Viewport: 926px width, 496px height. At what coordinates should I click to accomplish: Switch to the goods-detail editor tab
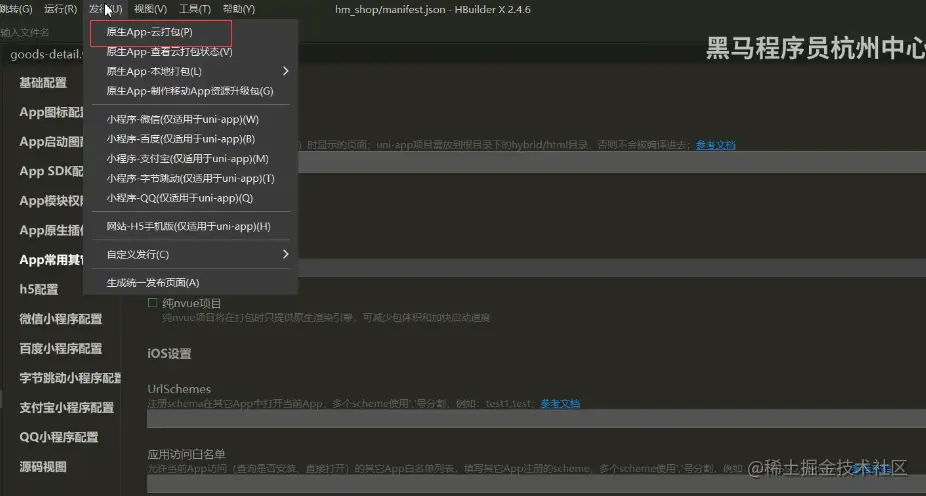pos(46,54)
